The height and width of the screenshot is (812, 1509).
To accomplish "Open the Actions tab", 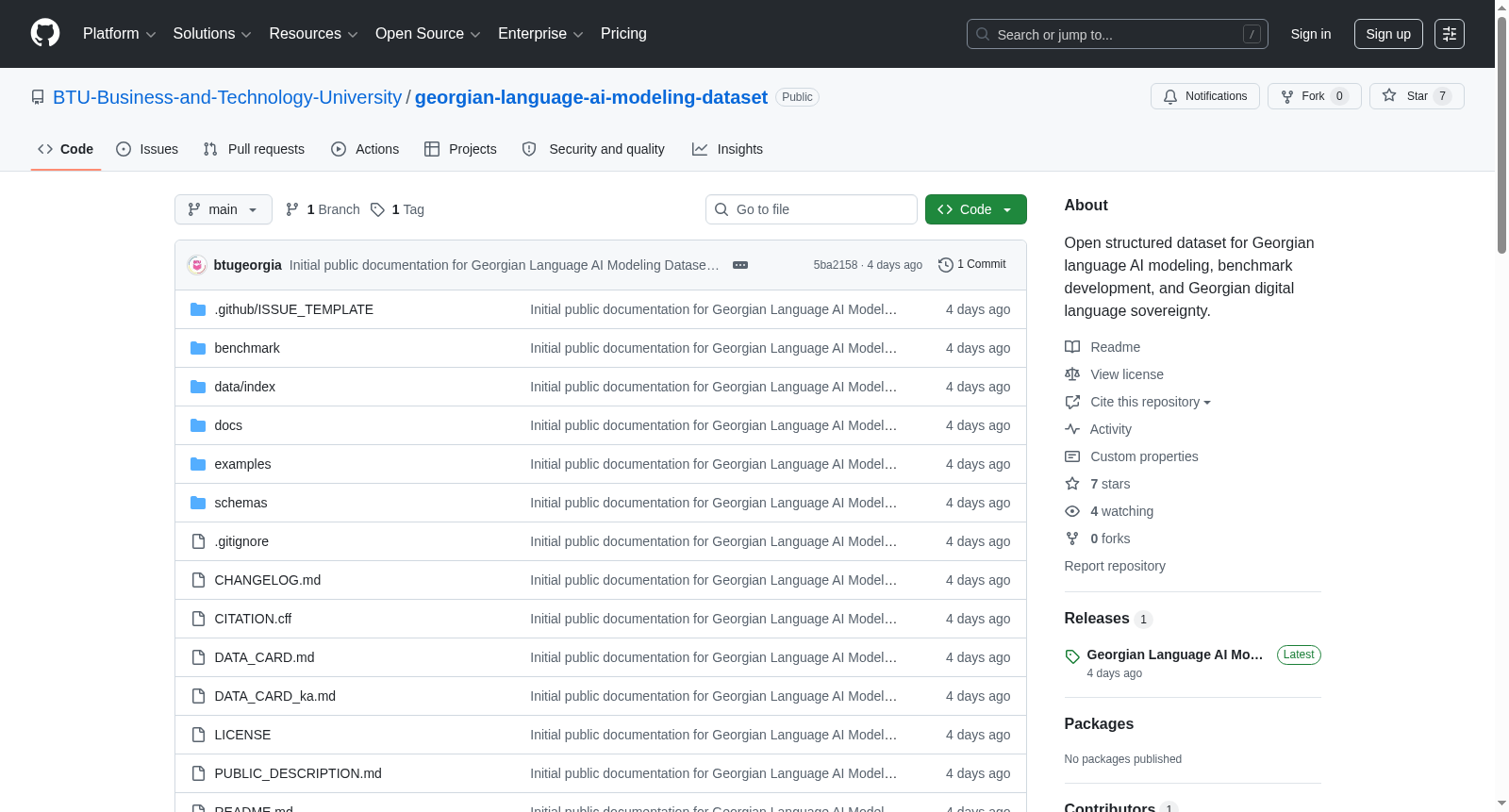I will [365, 149].
